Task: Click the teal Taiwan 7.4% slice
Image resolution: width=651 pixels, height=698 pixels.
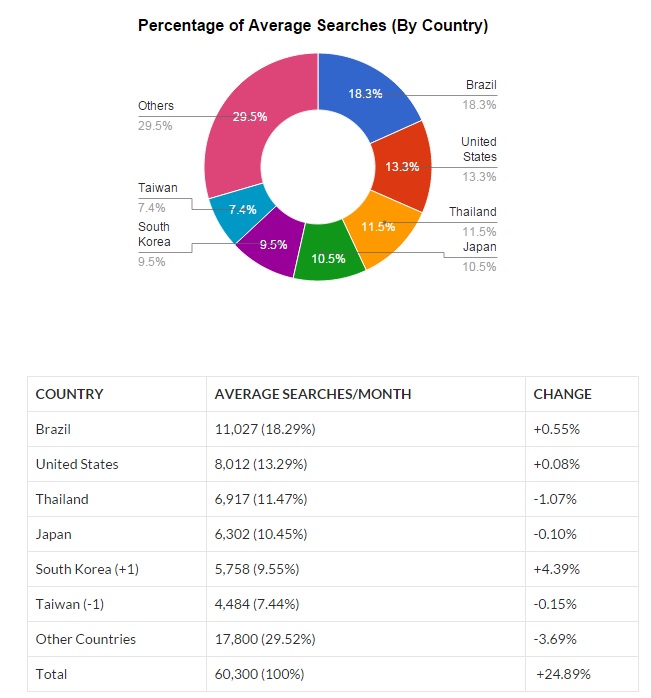Action: coord(240,211)
